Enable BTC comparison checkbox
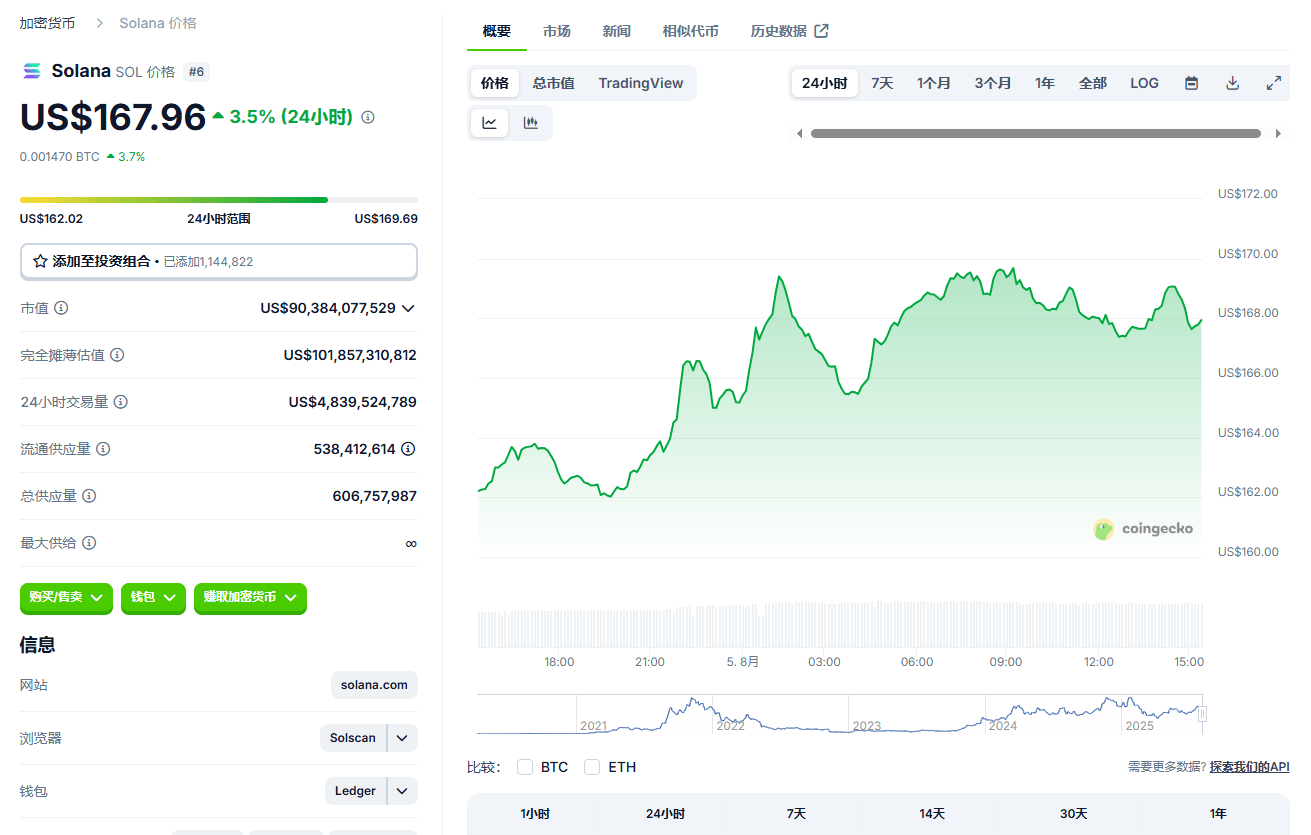1311x835 pixels. [525, 767]
